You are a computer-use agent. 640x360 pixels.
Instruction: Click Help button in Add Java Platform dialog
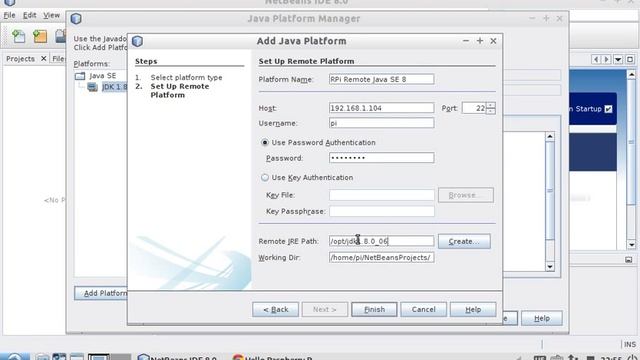click(x=473, y=309)
